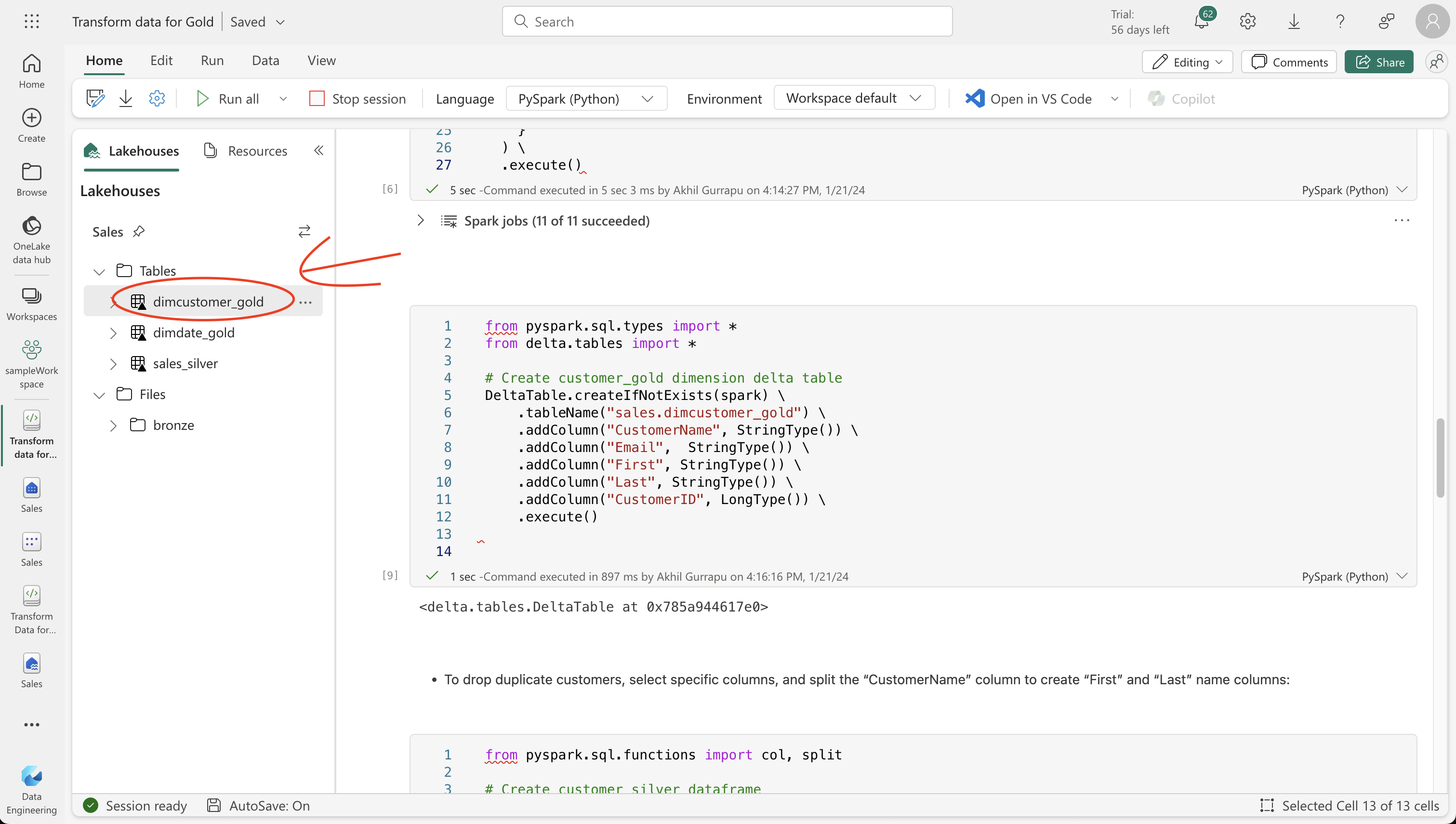Open Browse in left sidebar
1456x824 pixels.
32,179
